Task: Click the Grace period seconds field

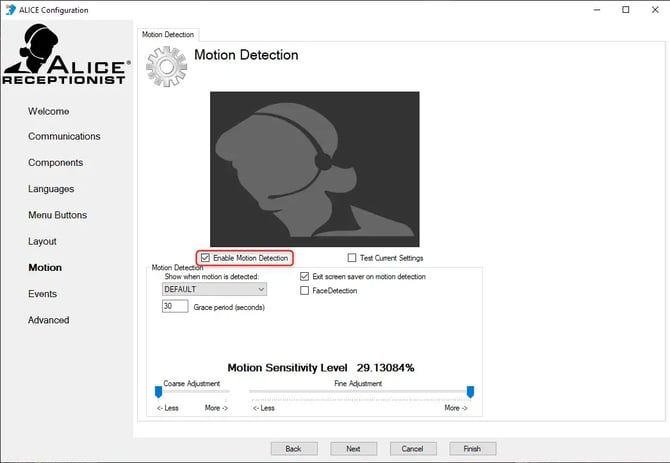Action: tap(175, 306)
